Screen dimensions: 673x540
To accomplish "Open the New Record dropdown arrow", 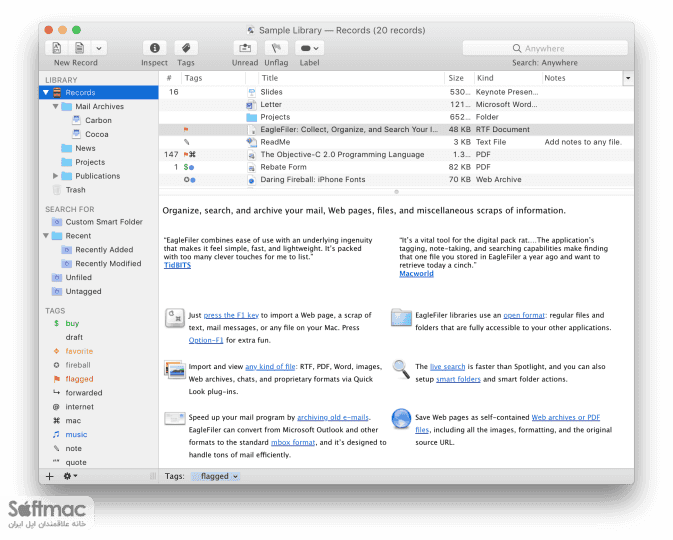I will coord(99,48).
